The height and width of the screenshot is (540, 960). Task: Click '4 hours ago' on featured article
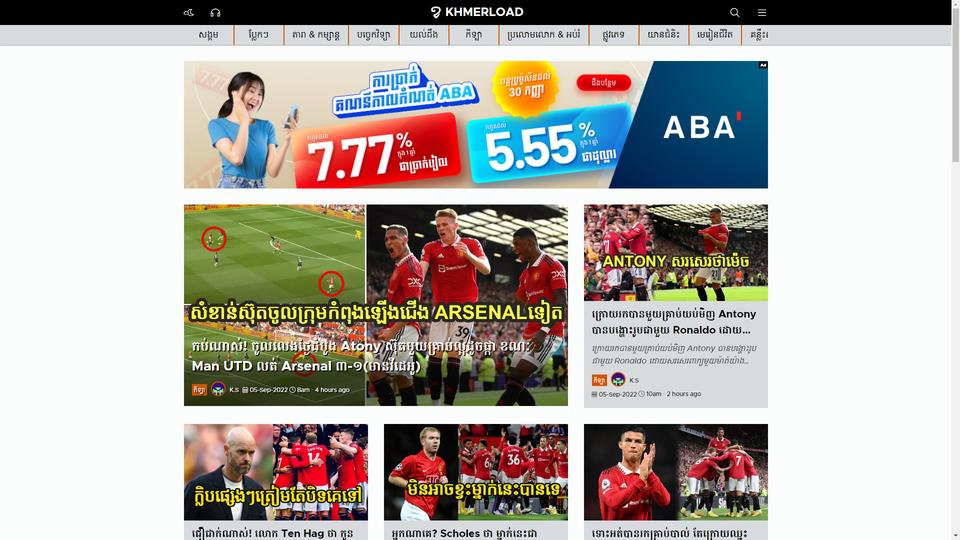(332, 390)
